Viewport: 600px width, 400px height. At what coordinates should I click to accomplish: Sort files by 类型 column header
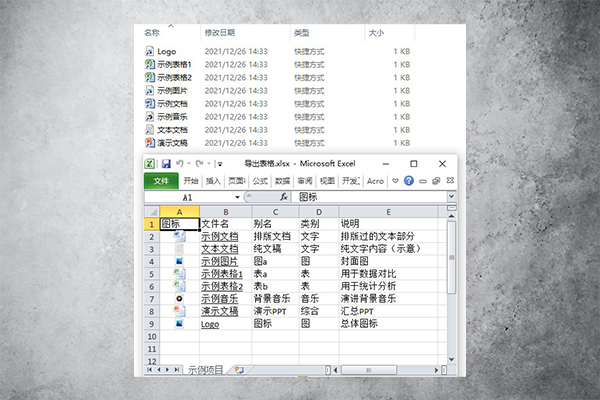(x=302, y=33)
